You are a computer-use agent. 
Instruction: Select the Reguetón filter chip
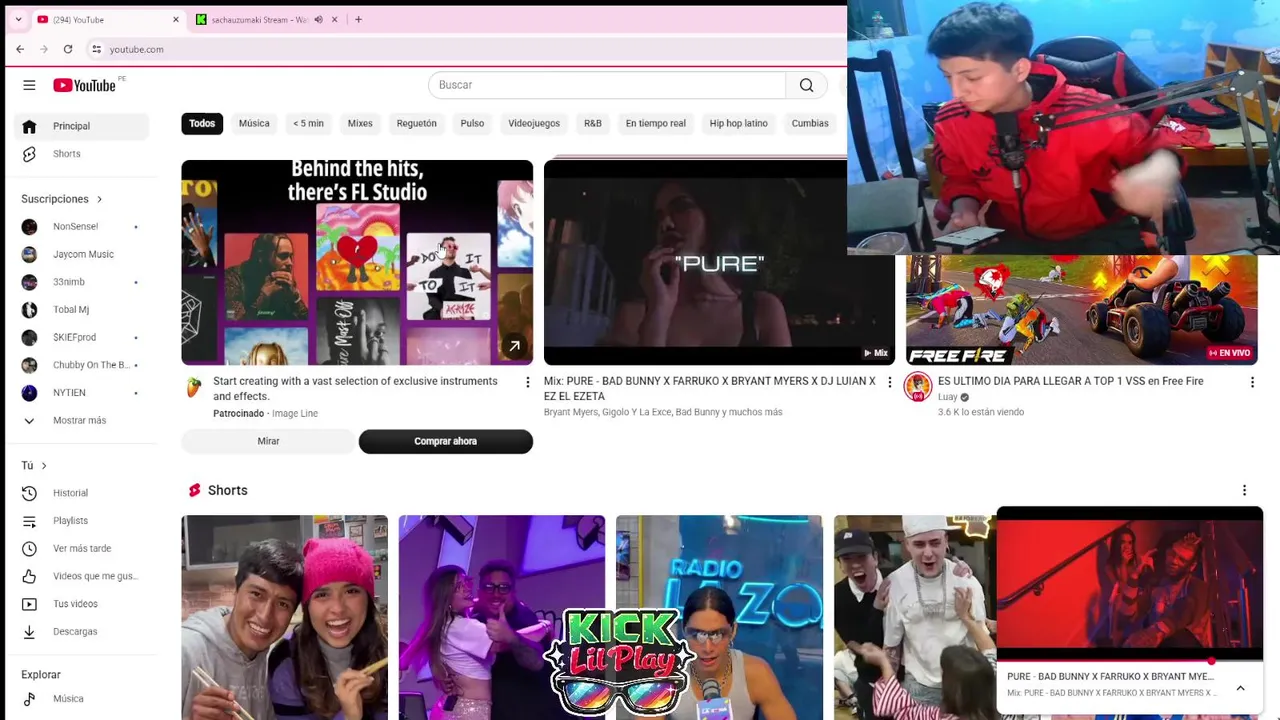click(416, 123)
